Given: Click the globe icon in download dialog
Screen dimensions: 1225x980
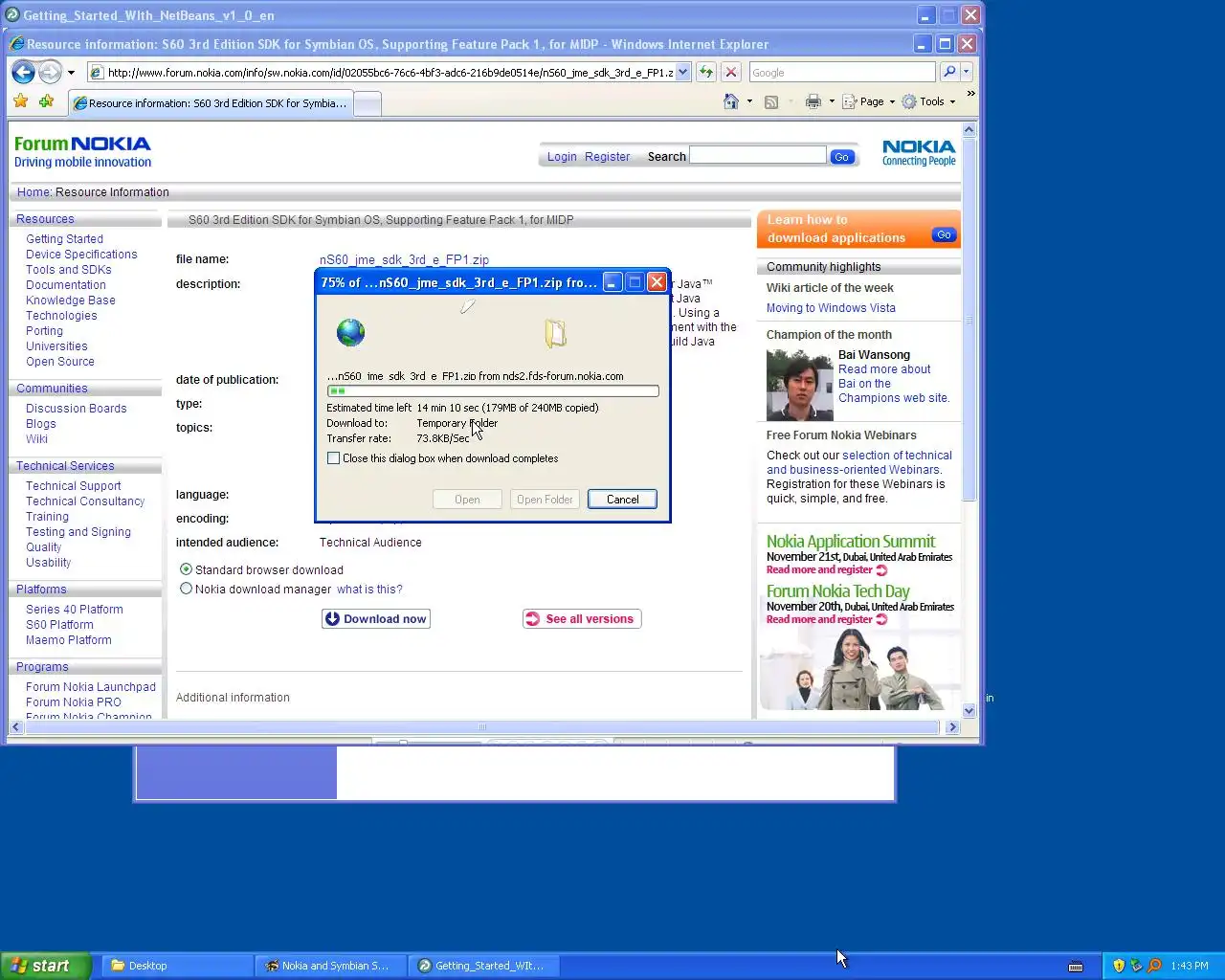Looking at the screenshot, I should coord(350,332).
